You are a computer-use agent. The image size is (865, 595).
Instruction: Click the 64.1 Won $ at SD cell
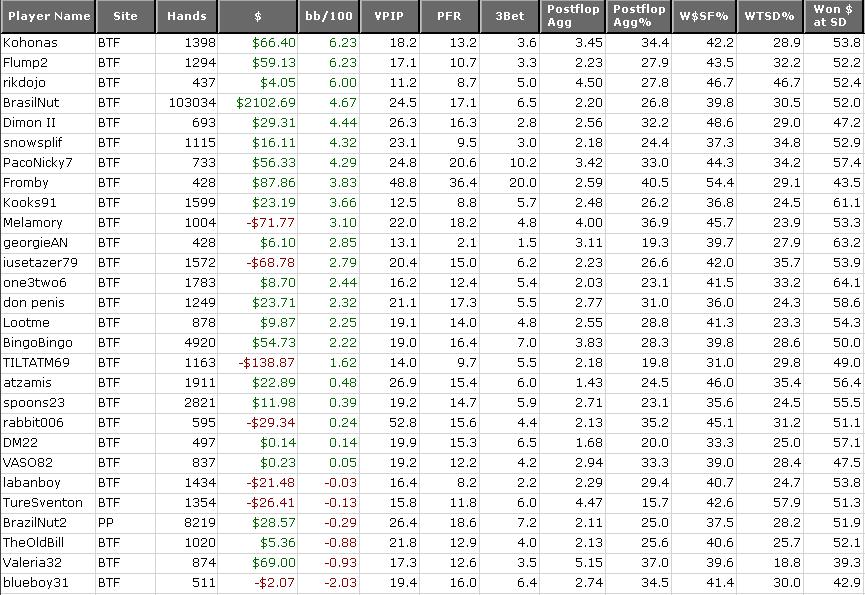[847, 282]
